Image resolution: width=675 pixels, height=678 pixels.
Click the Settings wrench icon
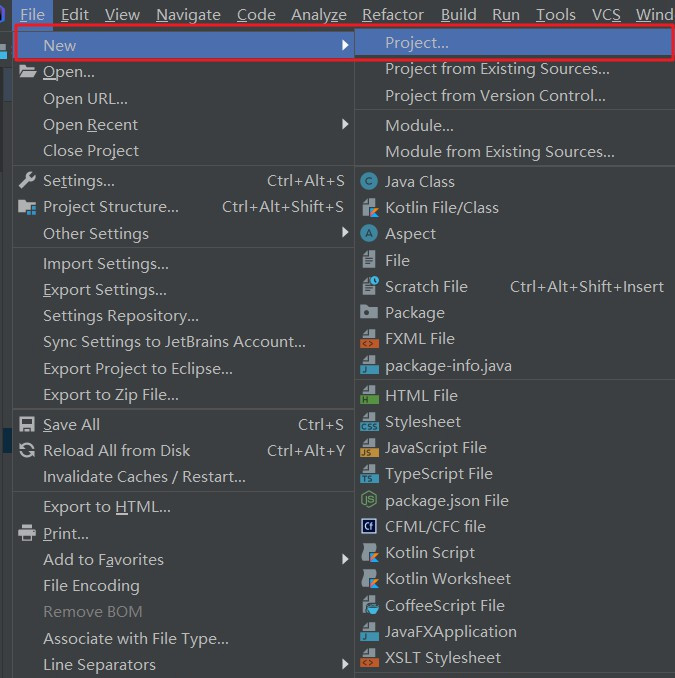[x=27, y=181]
